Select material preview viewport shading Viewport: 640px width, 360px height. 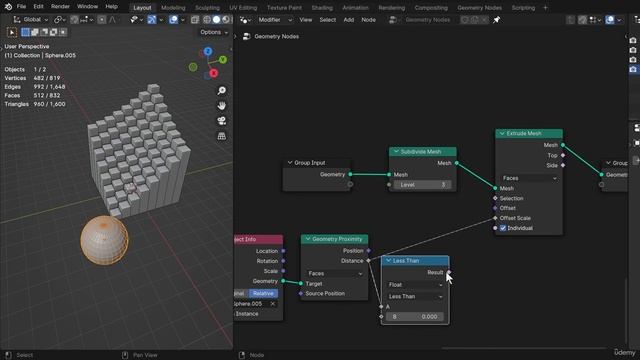pyautogui.click(x=226, y=20)
